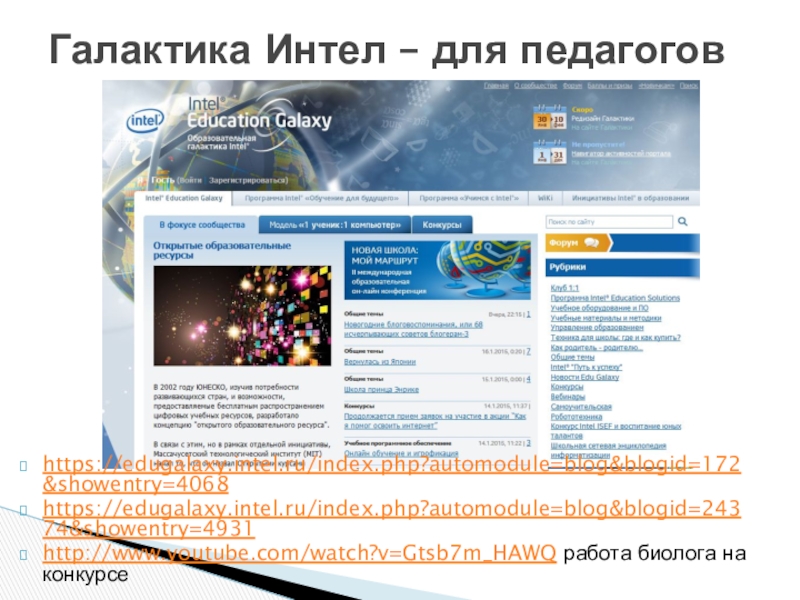Follow edugalaxy link with showentry=4068
Viewport: 800px width, 600px height.
tap(391, 474)
